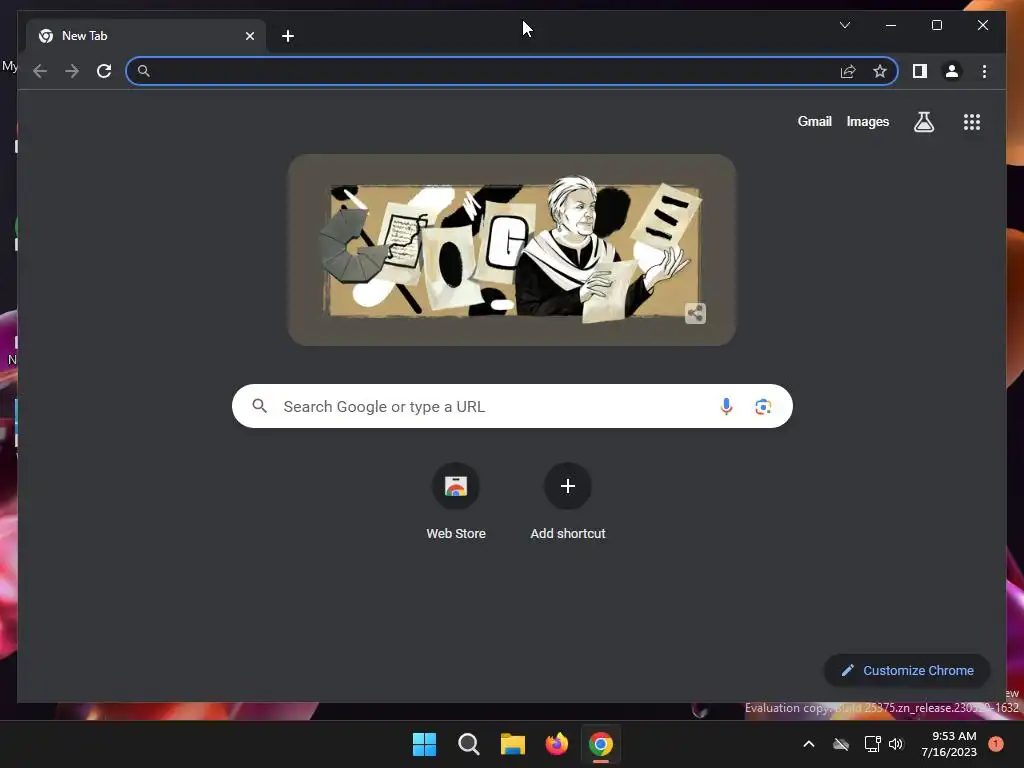The height and width of the screenshot is (768, 1024).
Task: Open Windows taskbar search
Action: point(468,744)
